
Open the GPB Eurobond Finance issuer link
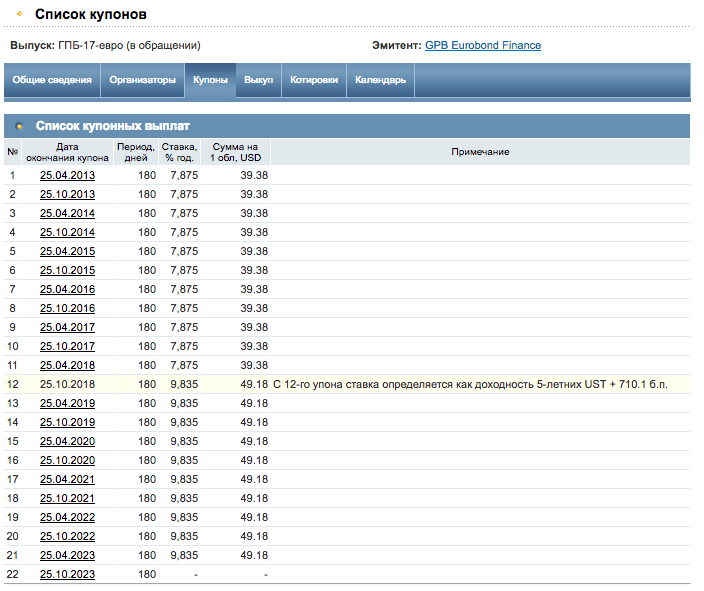click(483, 45)
